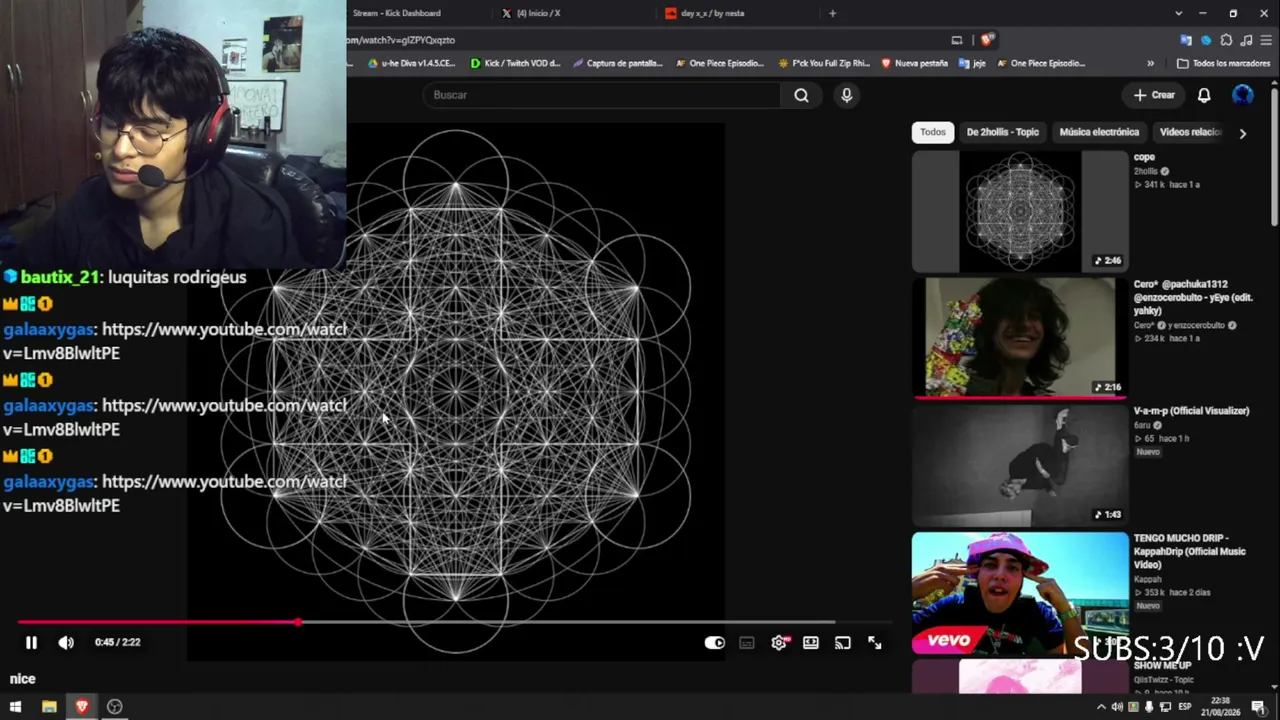Open the extensions puzzle icon
1280x720 pixels.
pos(1226,40)
